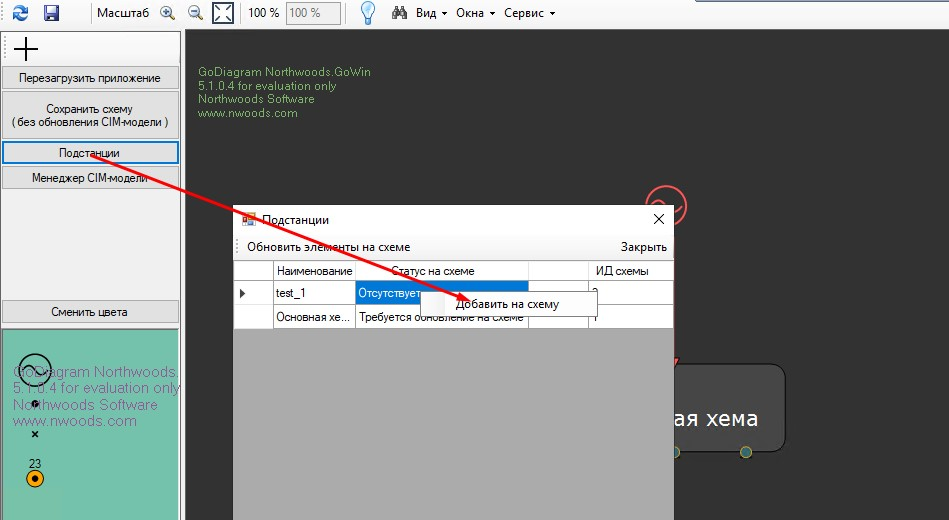This screenshot has width=949, height=520.
Task: Expand the Окна dropdown menu
Action: click(477, 13)
